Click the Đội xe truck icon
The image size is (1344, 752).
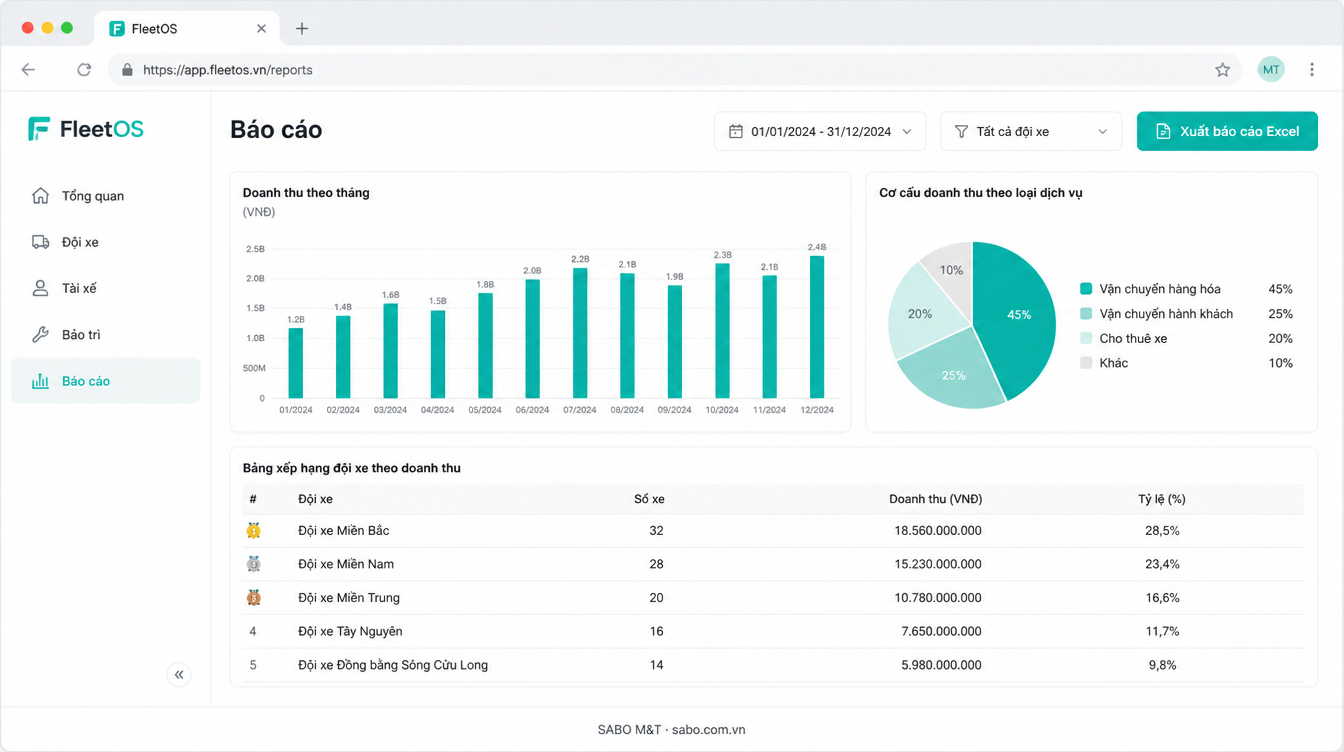click(x=40, y=242)
